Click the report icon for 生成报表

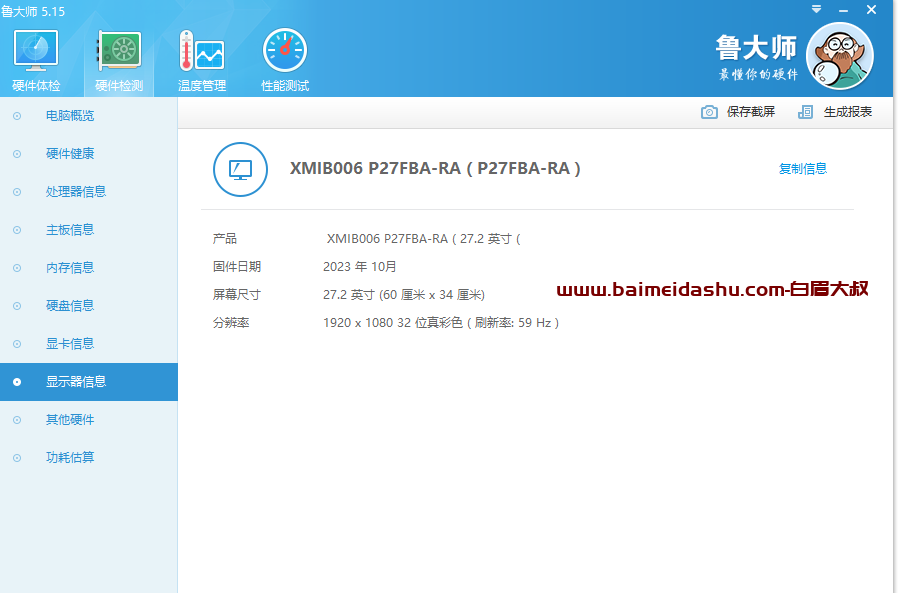tap(805, 112)
